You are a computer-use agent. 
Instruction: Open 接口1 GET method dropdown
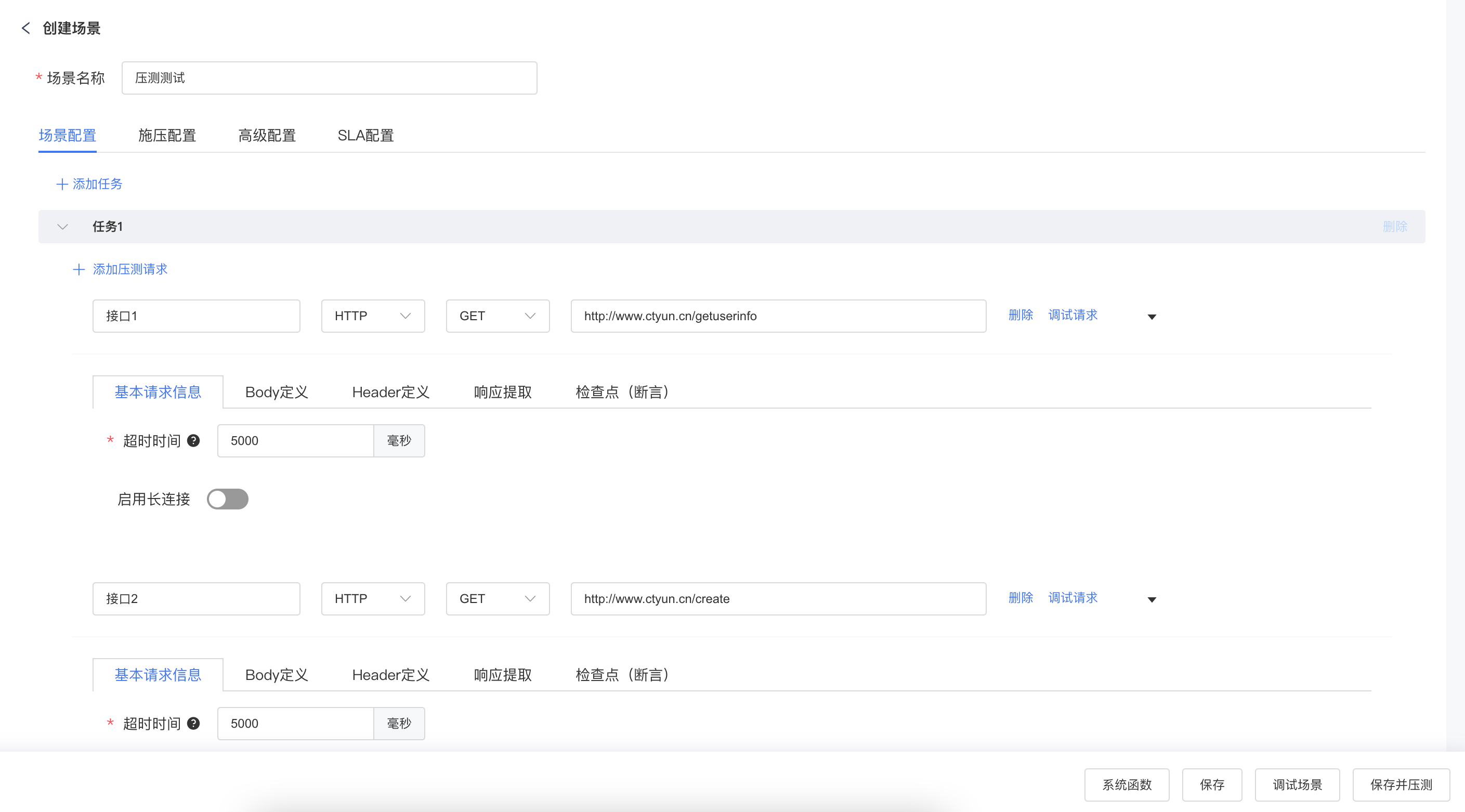[x=497, y=316]
